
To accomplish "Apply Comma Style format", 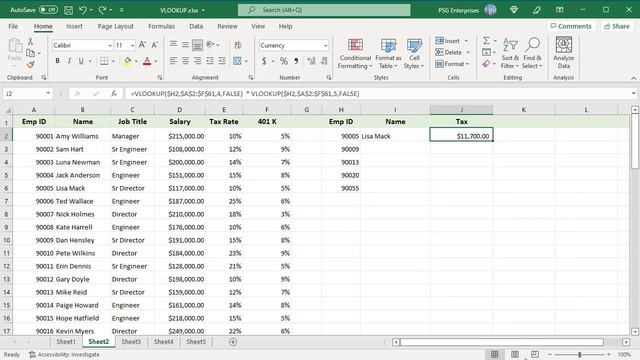I will (296, 61).
